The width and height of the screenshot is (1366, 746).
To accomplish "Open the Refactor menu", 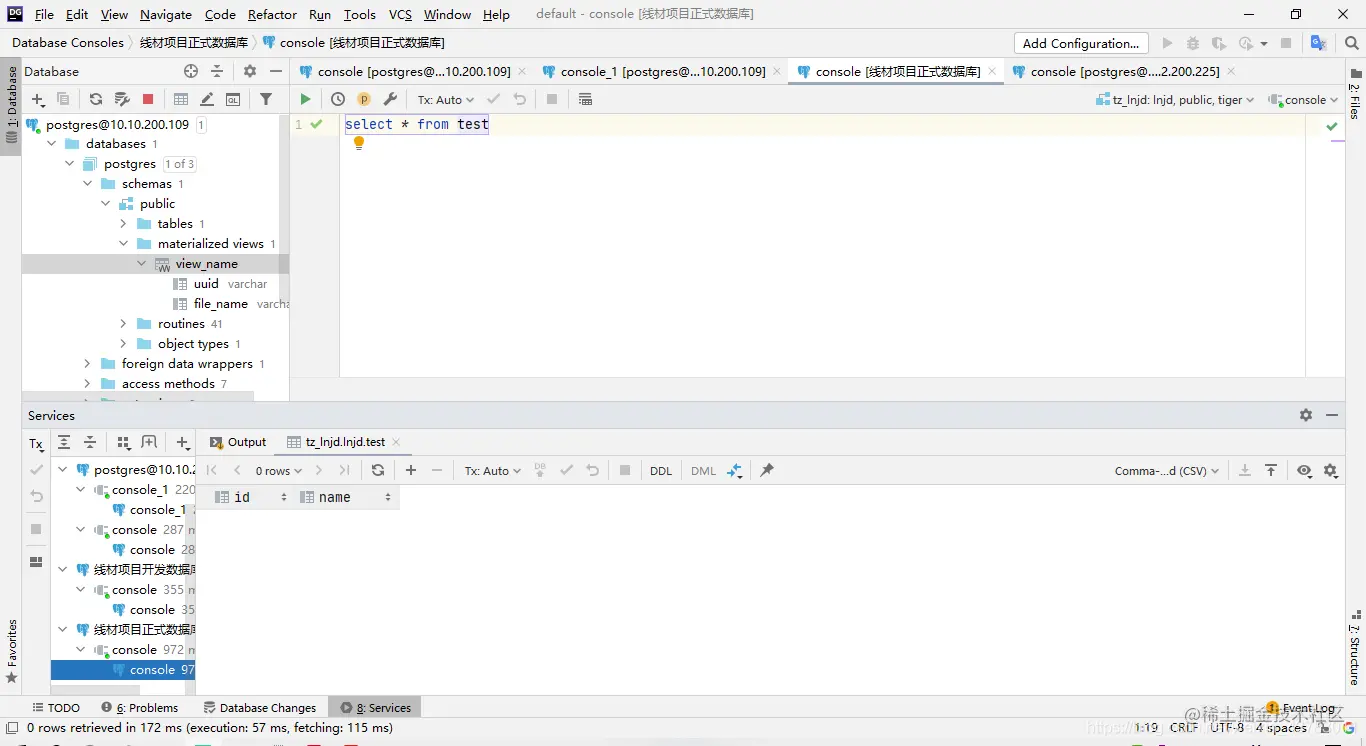I will tap(272, 14).
